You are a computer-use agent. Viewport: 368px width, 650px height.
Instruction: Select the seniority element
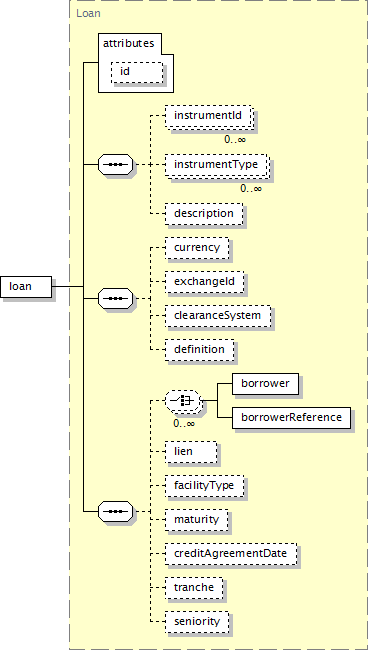[197, 622]
